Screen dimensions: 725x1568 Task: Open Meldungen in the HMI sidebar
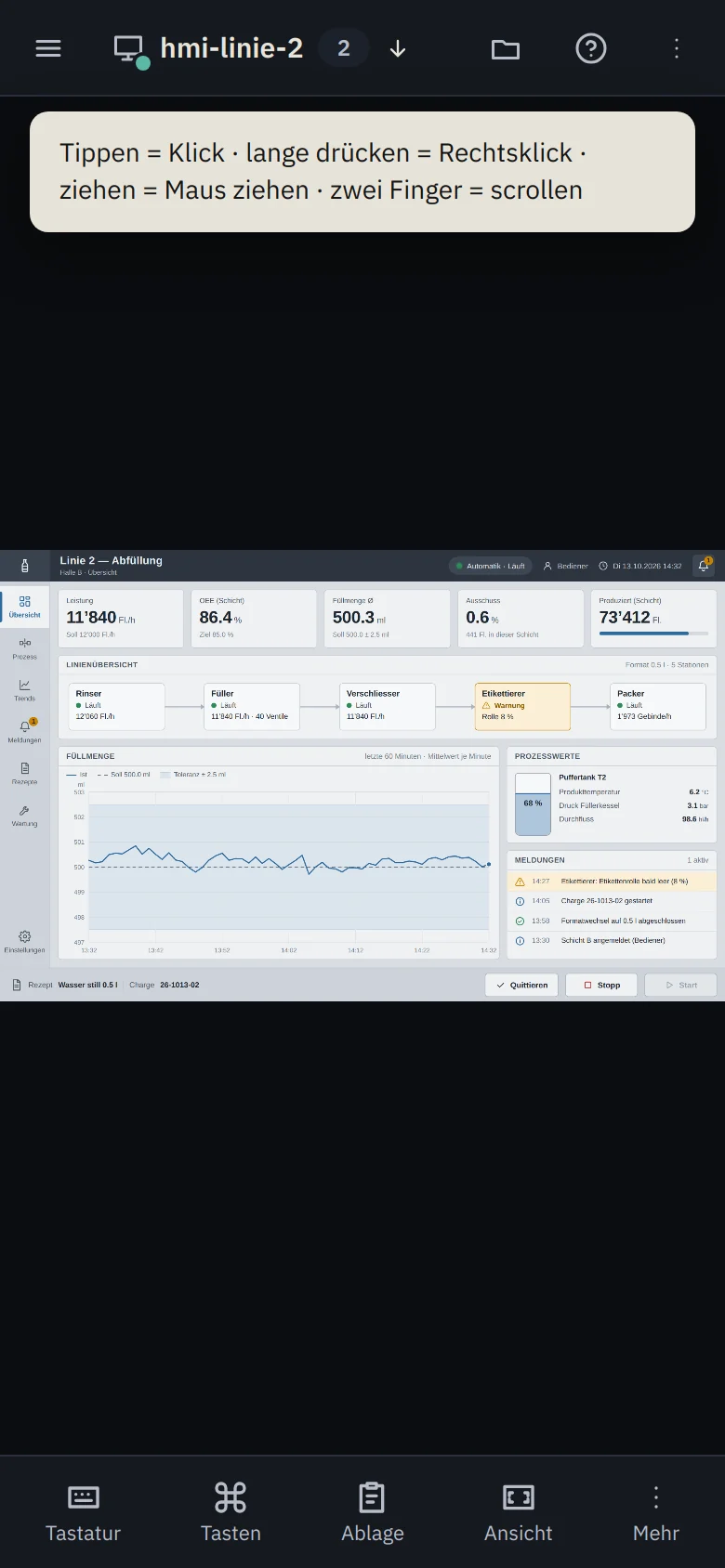tap(25, 732)
